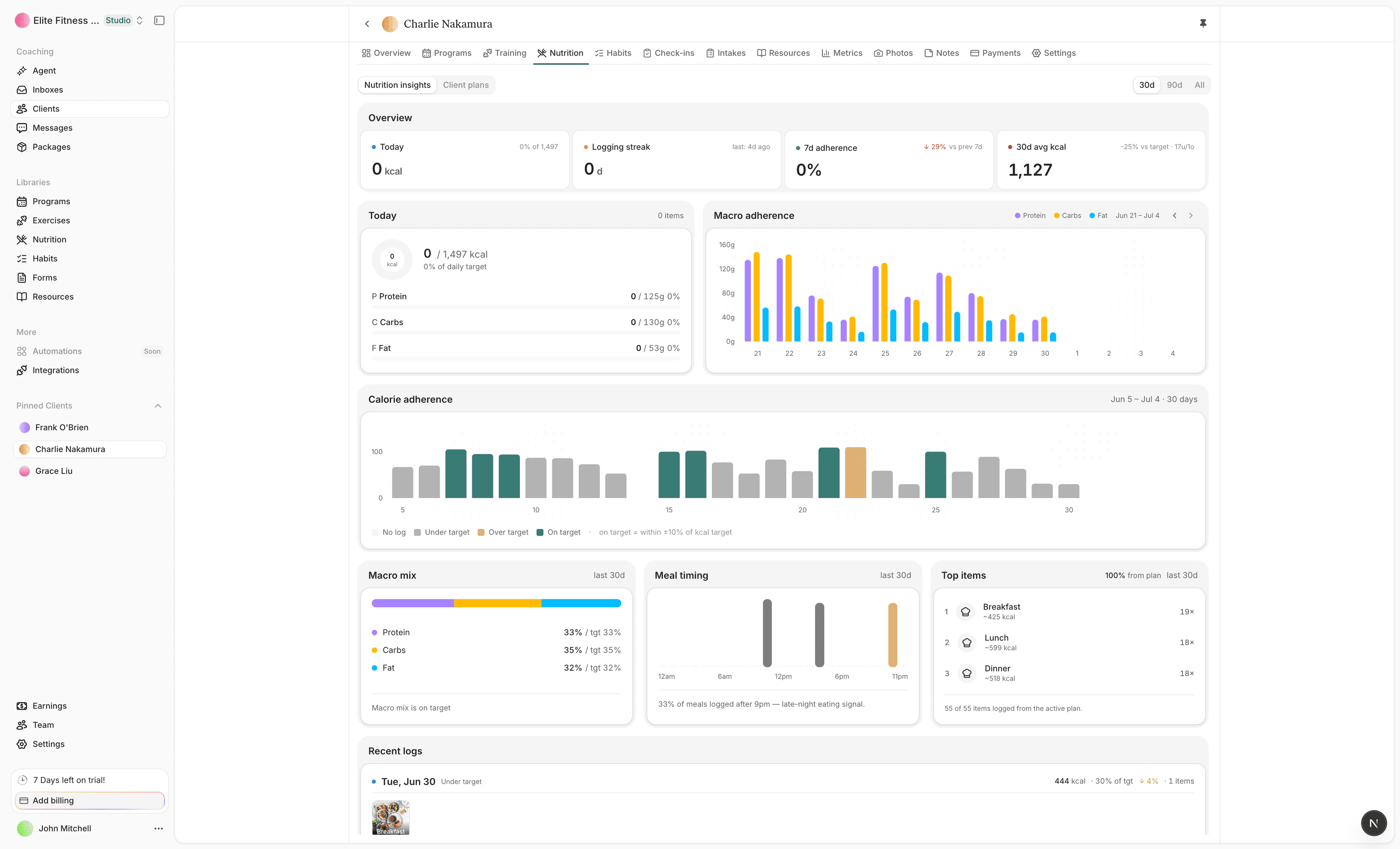Open Messages in the sidebar
This screenshot has width=1400, height=849.
tap(90, 128)
